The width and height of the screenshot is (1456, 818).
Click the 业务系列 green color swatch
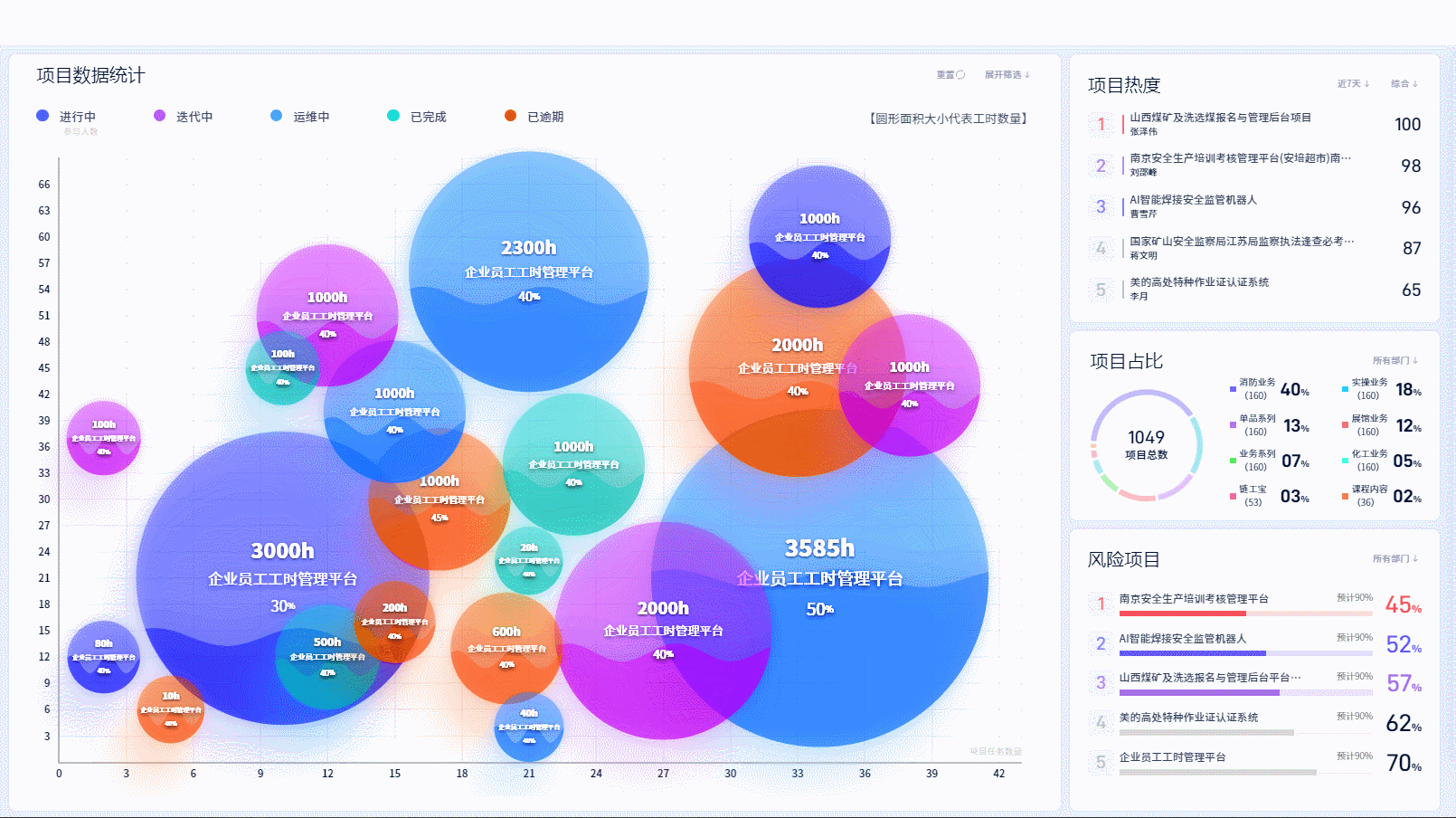click(x=1233, y=461)
